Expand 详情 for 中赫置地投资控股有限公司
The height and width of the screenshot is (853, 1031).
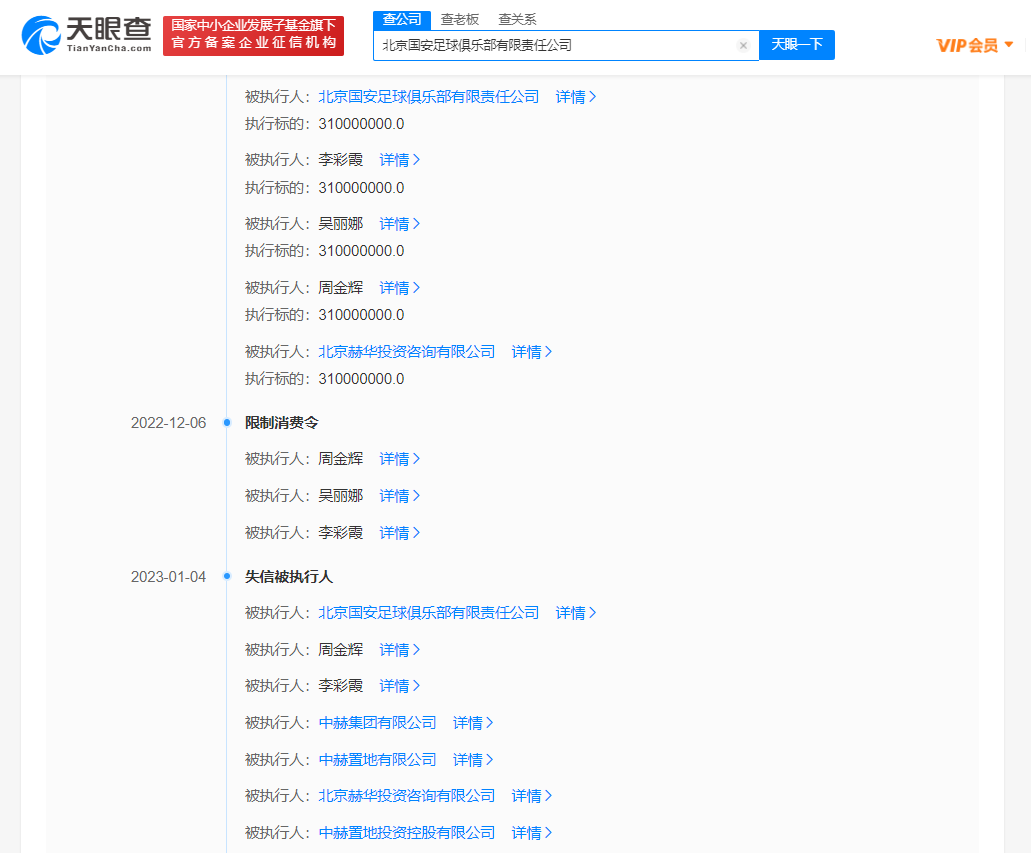(x=532, y=833)
